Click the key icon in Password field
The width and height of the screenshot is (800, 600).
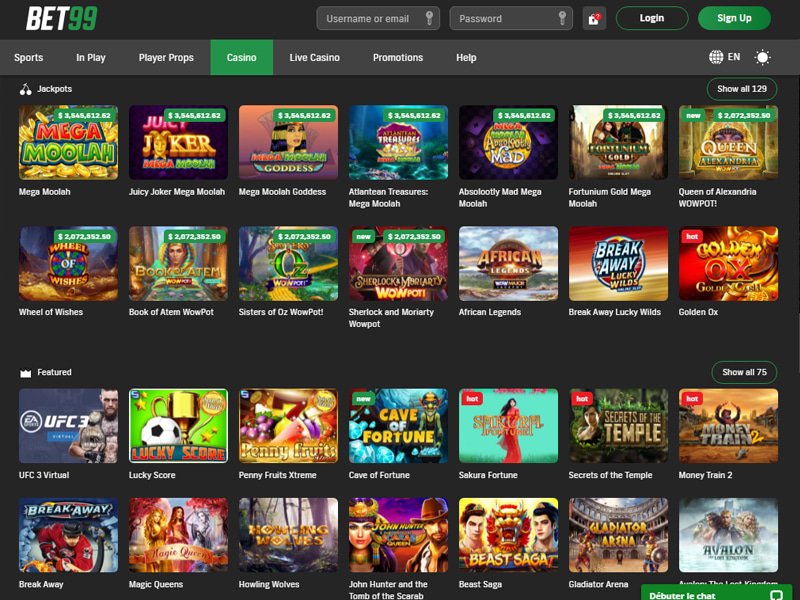click(x=562, y=18)
